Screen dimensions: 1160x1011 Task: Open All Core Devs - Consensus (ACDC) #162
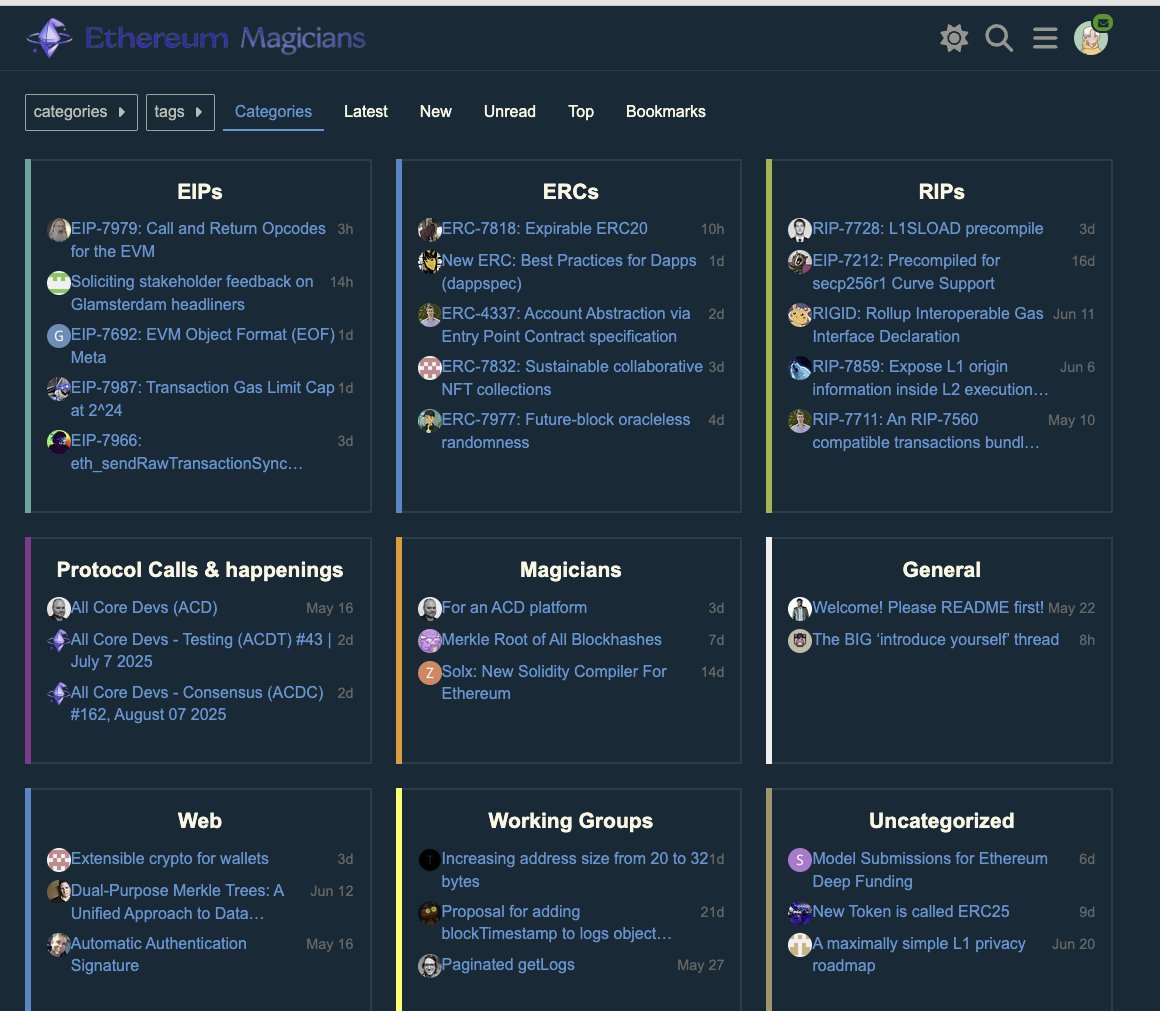[197, 703]
